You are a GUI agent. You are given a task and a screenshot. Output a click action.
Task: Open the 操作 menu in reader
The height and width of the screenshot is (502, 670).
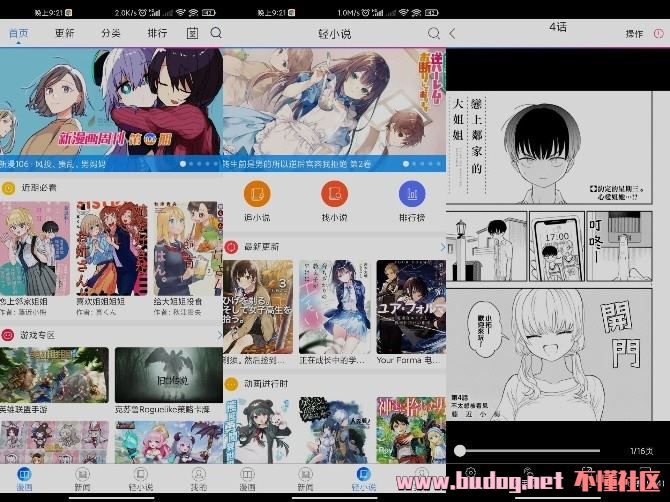[x=634, y=34]
